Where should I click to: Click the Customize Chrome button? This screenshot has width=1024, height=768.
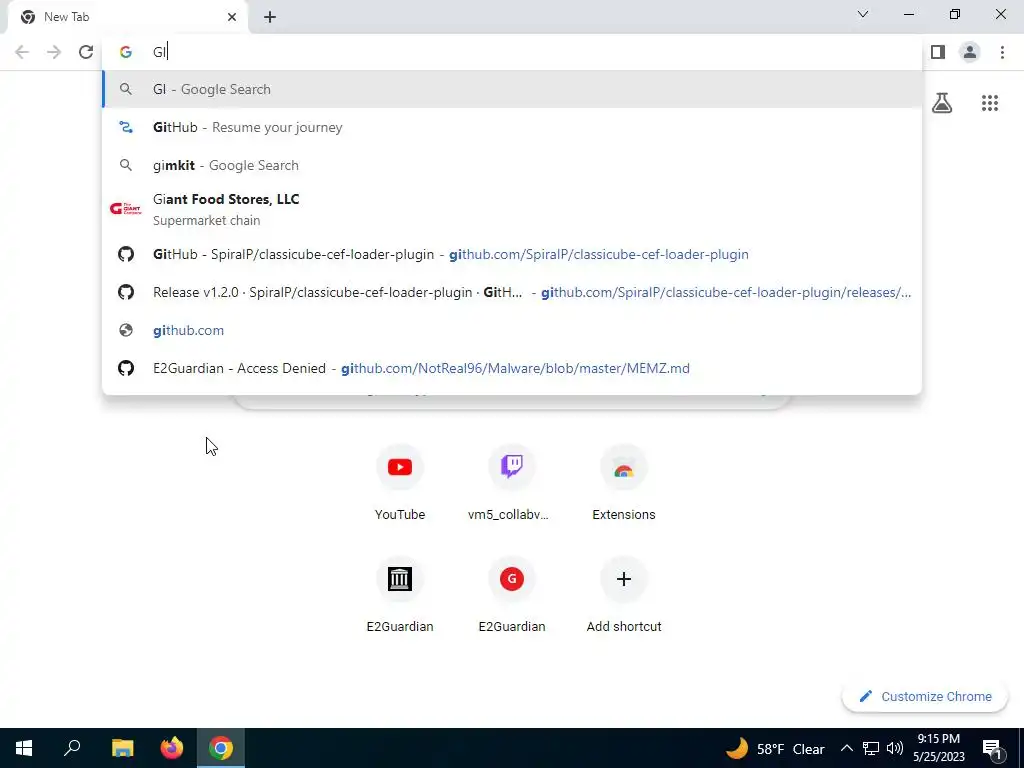click(x=925, y=697)
